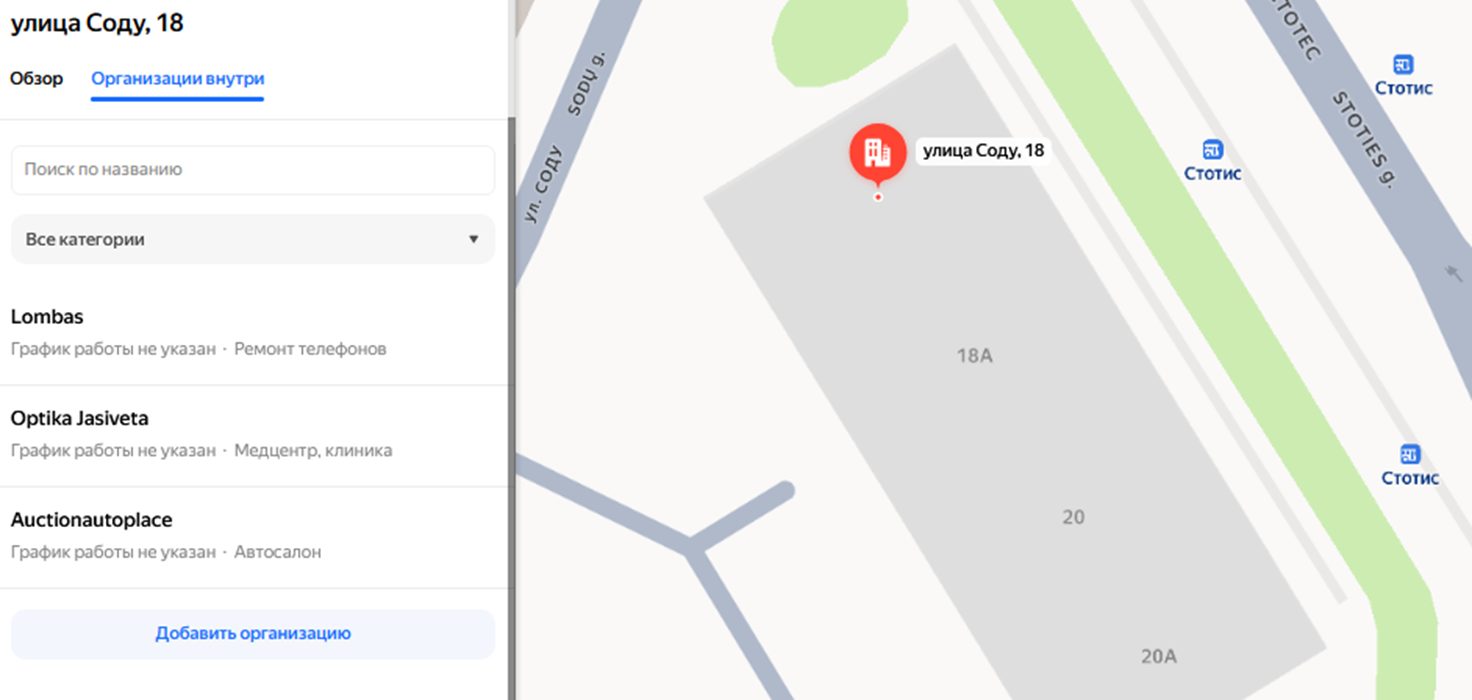
Task: Open the Optika Jasiveta organization entry
Action: click(253, 436)
